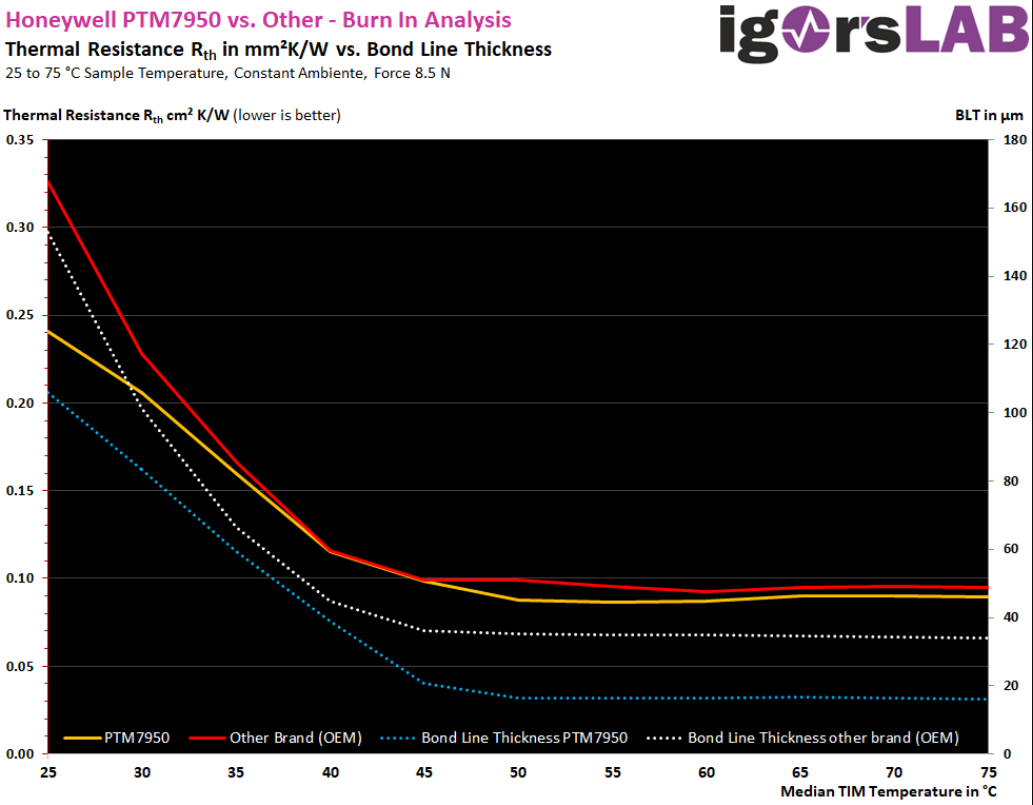Click the 40 right axis value
Image resolution: width=1033 pixels, height=805 pixels.
tap(1011, 617)
